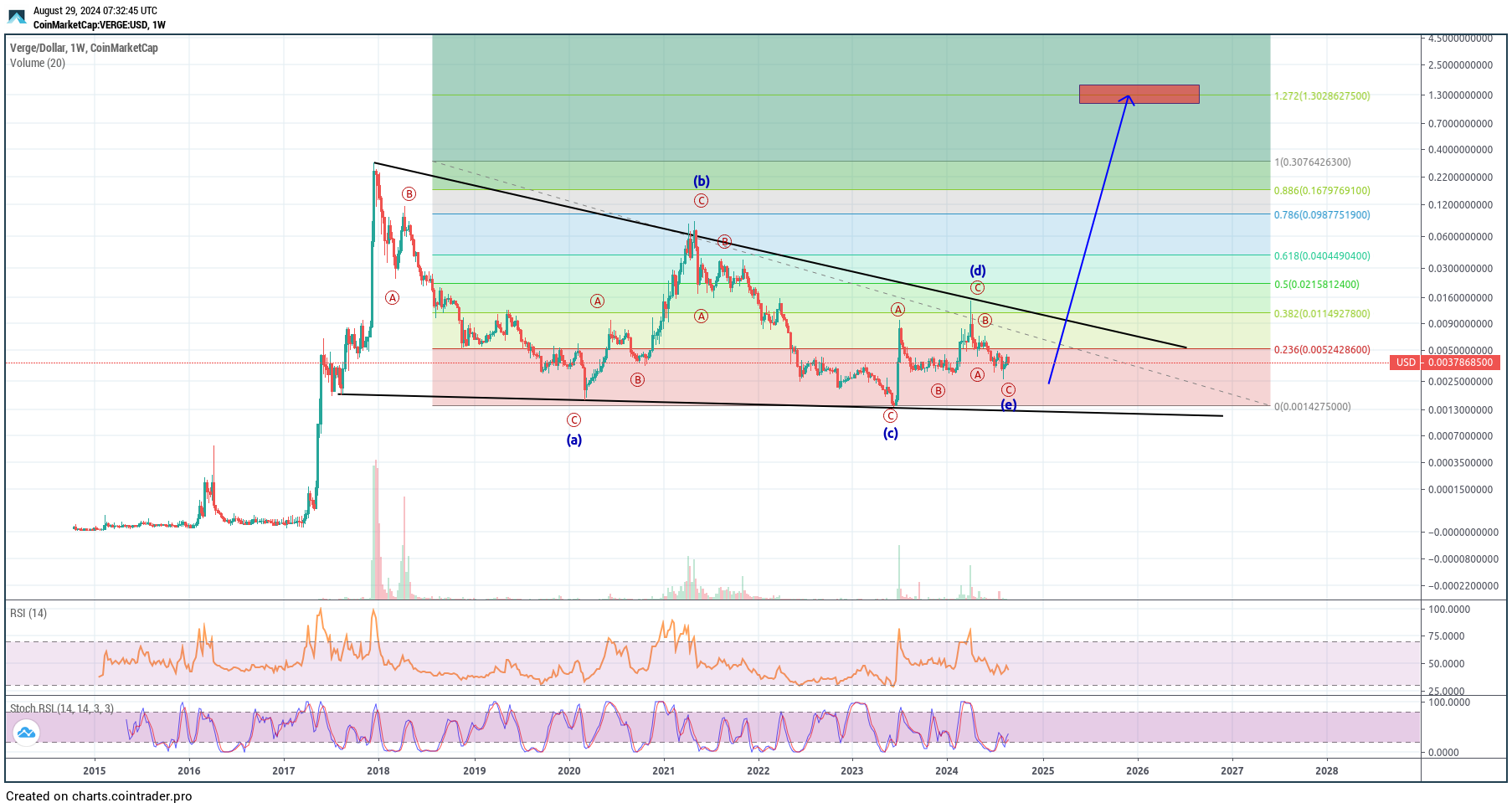Select the 0.618 Fibonacci level label

tap(1321, 256)
